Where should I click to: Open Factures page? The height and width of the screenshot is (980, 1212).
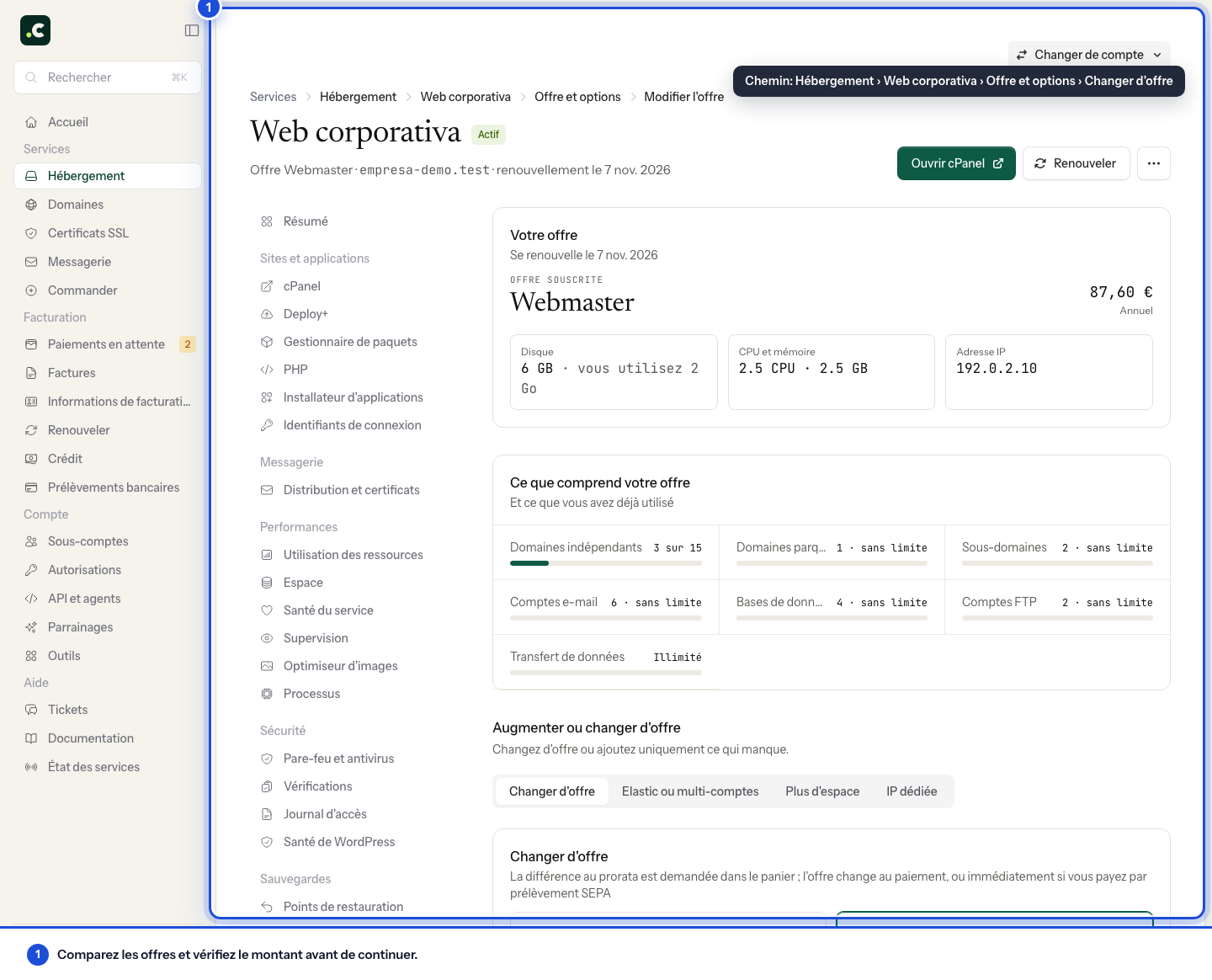pyautogui.click(x=108, y=373)
